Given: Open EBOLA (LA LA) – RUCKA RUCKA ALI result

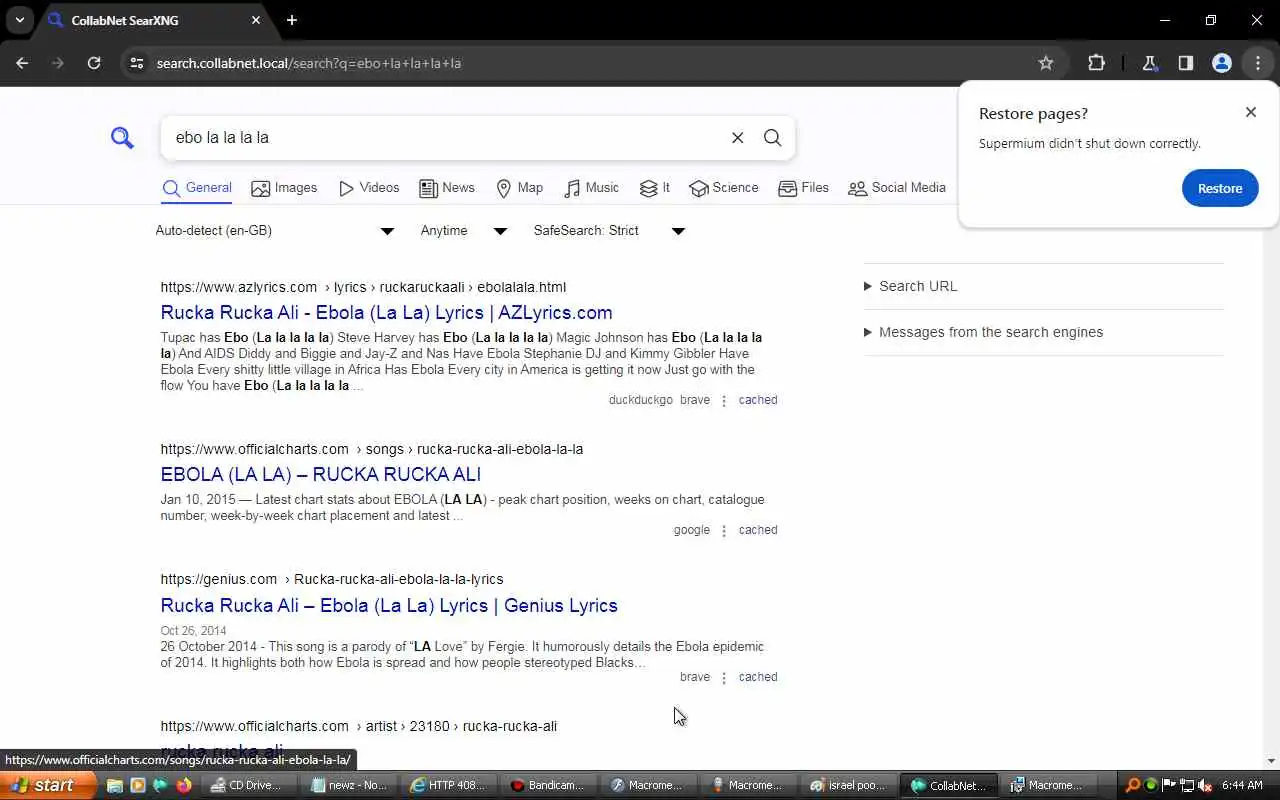Looking at the screenshot, I should (320, 475).
